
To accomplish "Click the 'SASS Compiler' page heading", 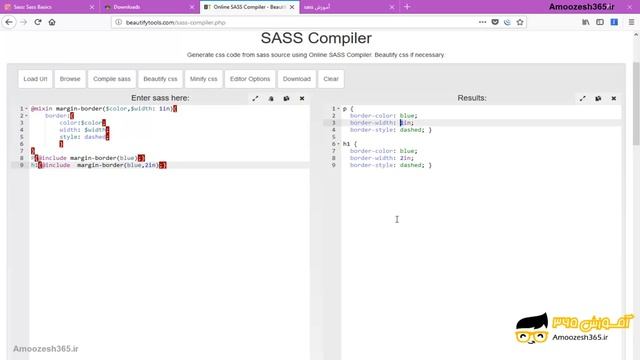I will pyautogui.click(x=316, y=38).
